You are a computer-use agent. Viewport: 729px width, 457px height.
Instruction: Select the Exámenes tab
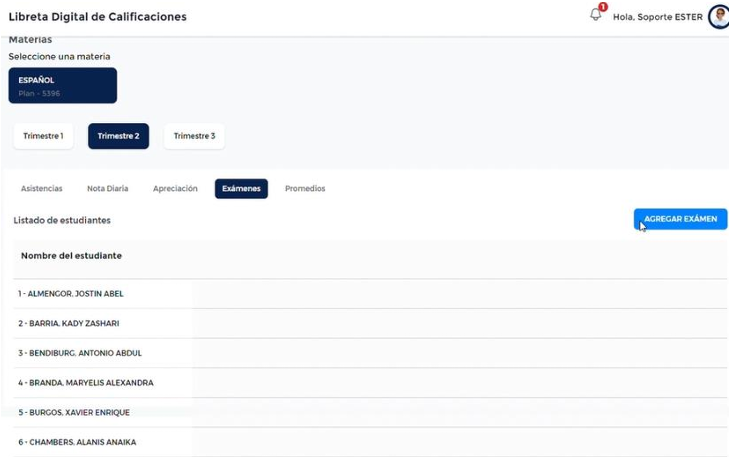pos(241,189)
